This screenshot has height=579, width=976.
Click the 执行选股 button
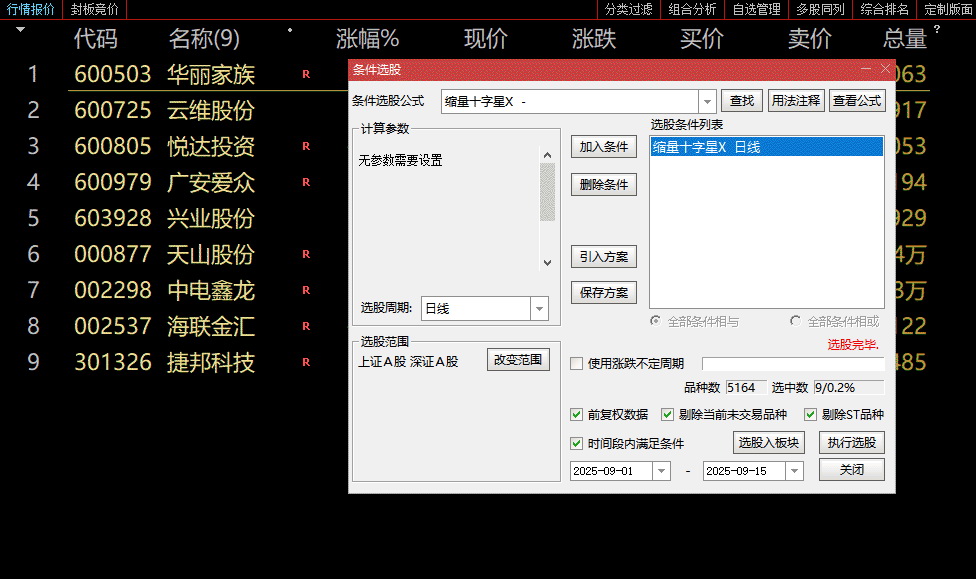[851, 442]
